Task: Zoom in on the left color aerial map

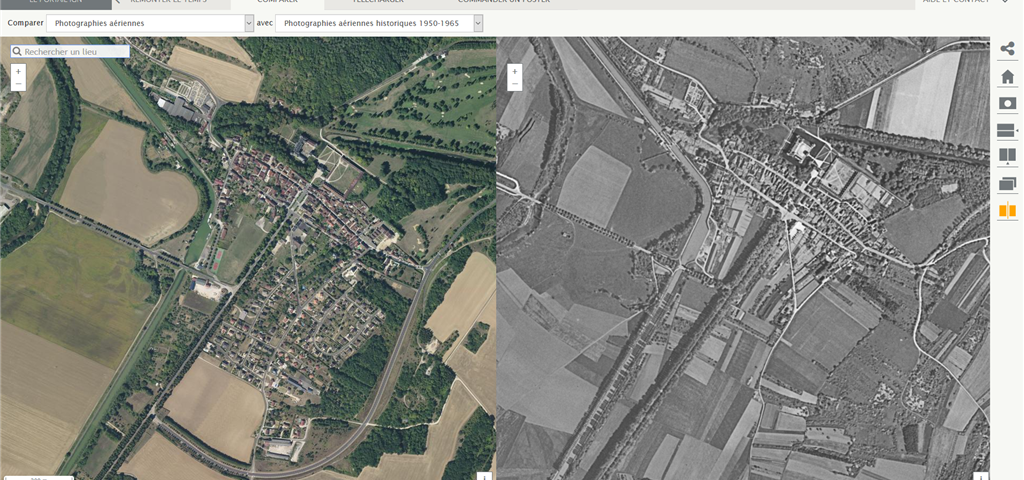Action: 18,71
